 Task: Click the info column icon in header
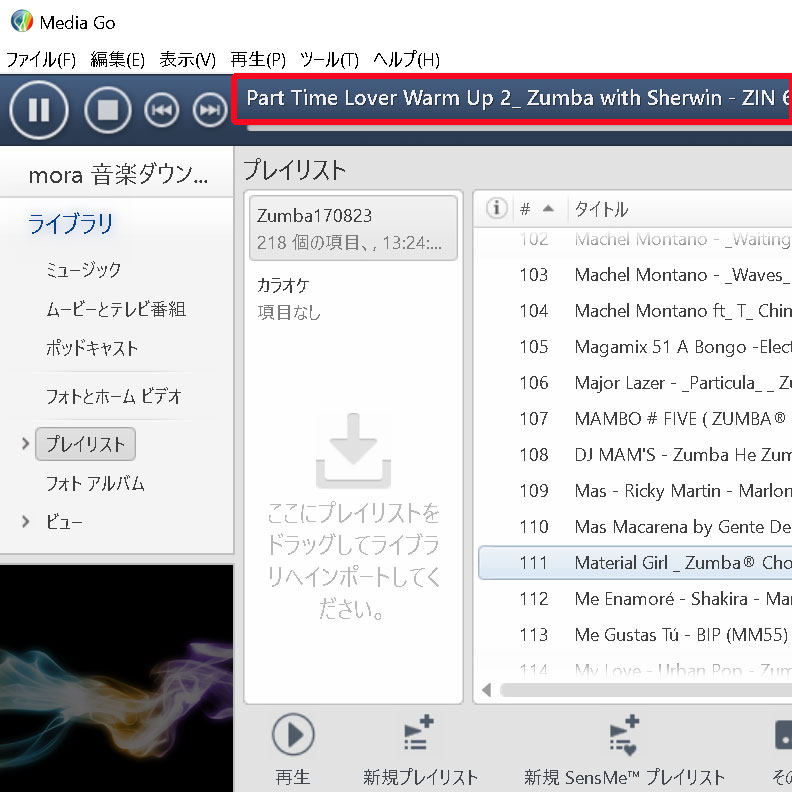496,208
